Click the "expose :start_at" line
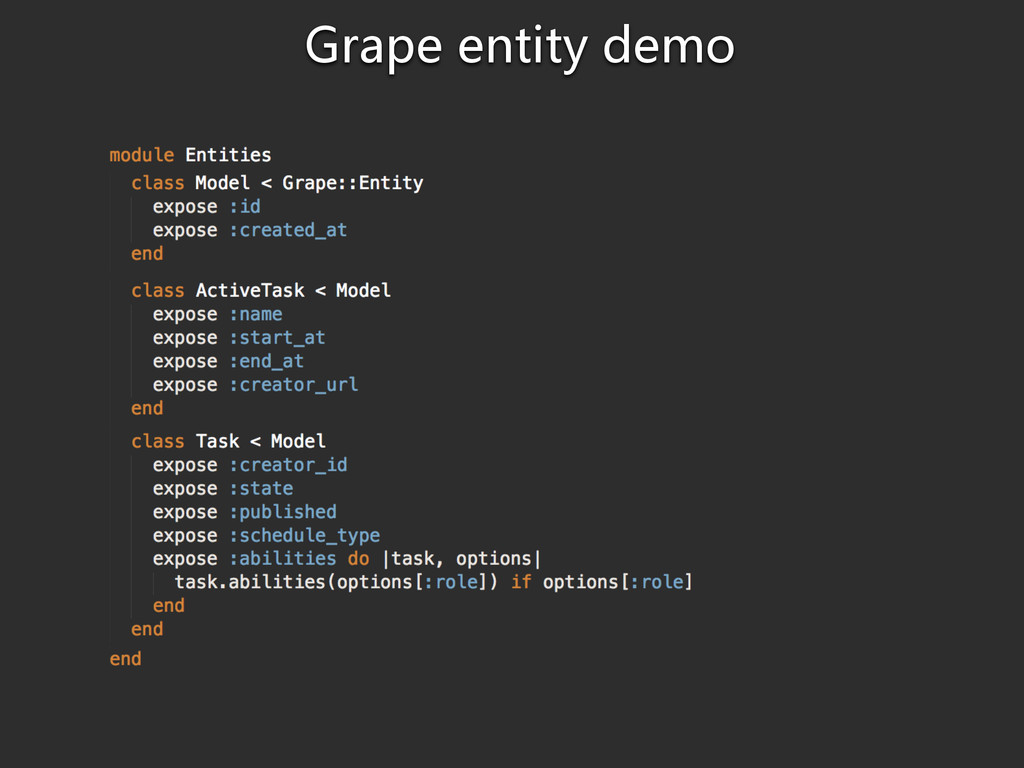The height and width of the screenshot is (768, 1024). (238, 338)
